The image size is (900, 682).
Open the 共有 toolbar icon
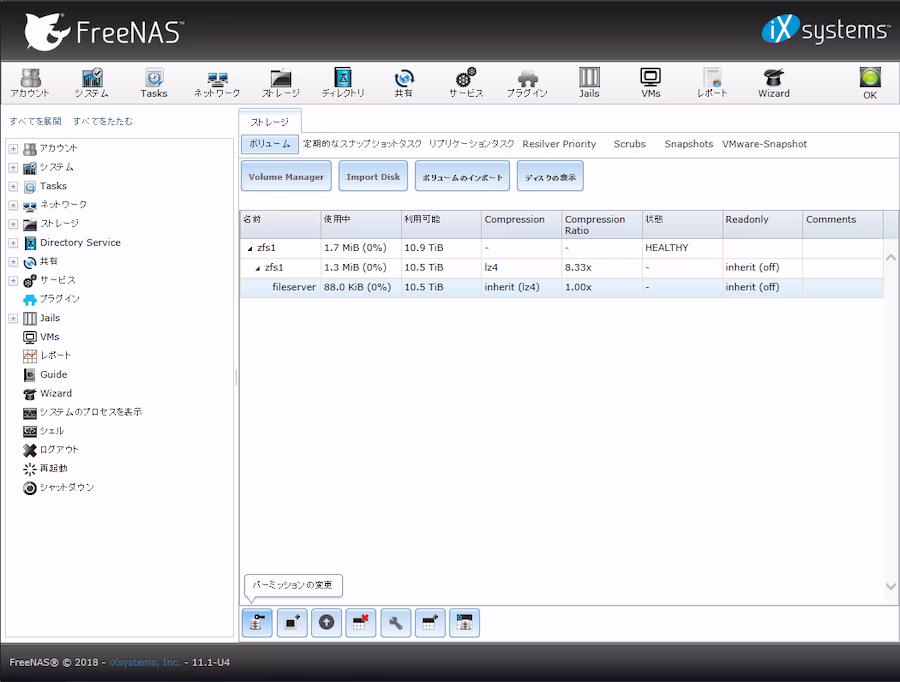(x=404, y=83)
